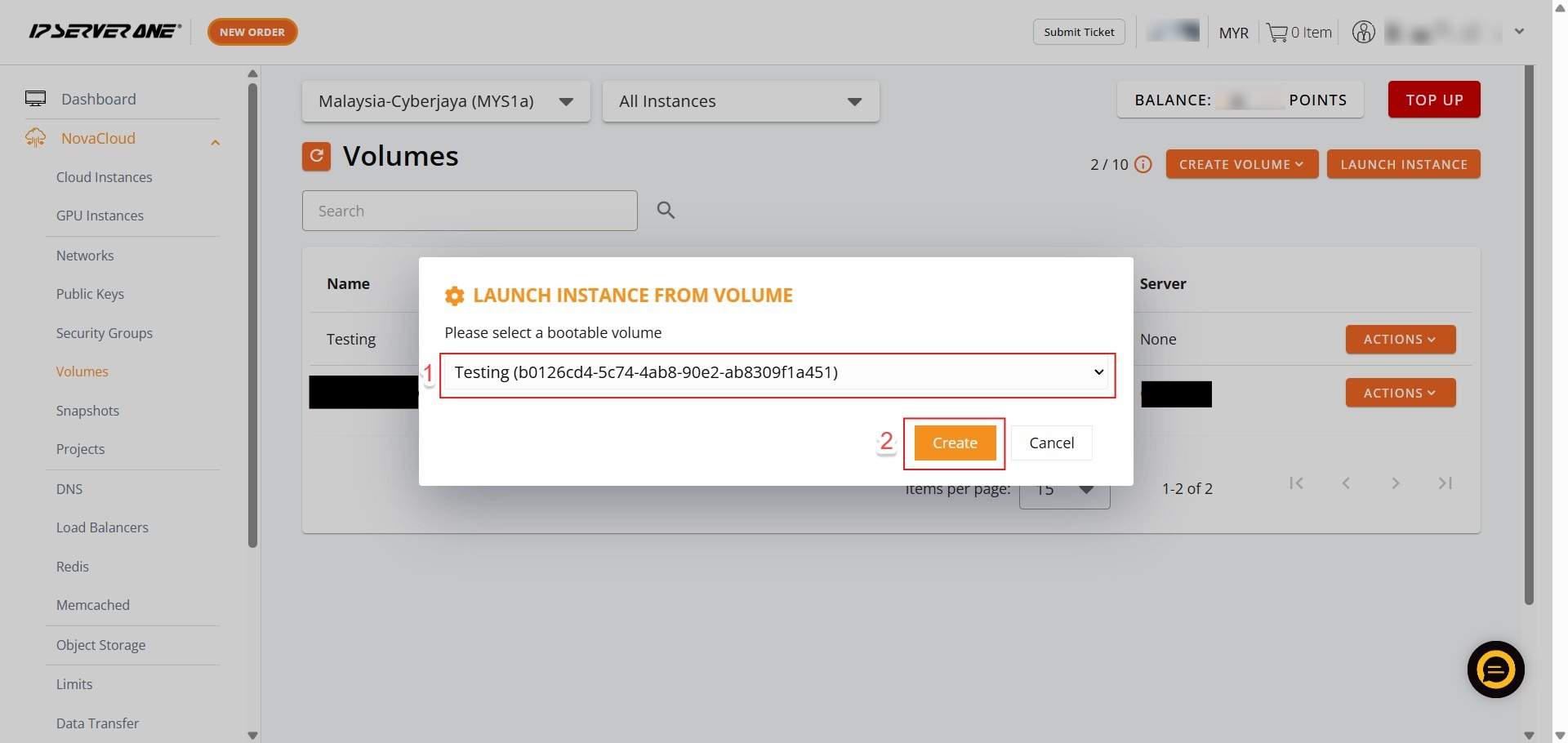This screenshot has height=743, width=1568.
Task: Select Snapshots in the sidebar
Action: 87,411
